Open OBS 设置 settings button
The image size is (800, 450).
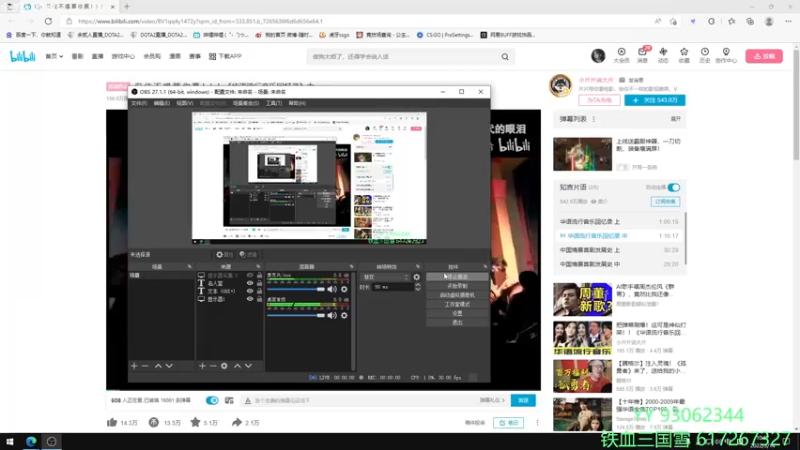tap(457, 313)
